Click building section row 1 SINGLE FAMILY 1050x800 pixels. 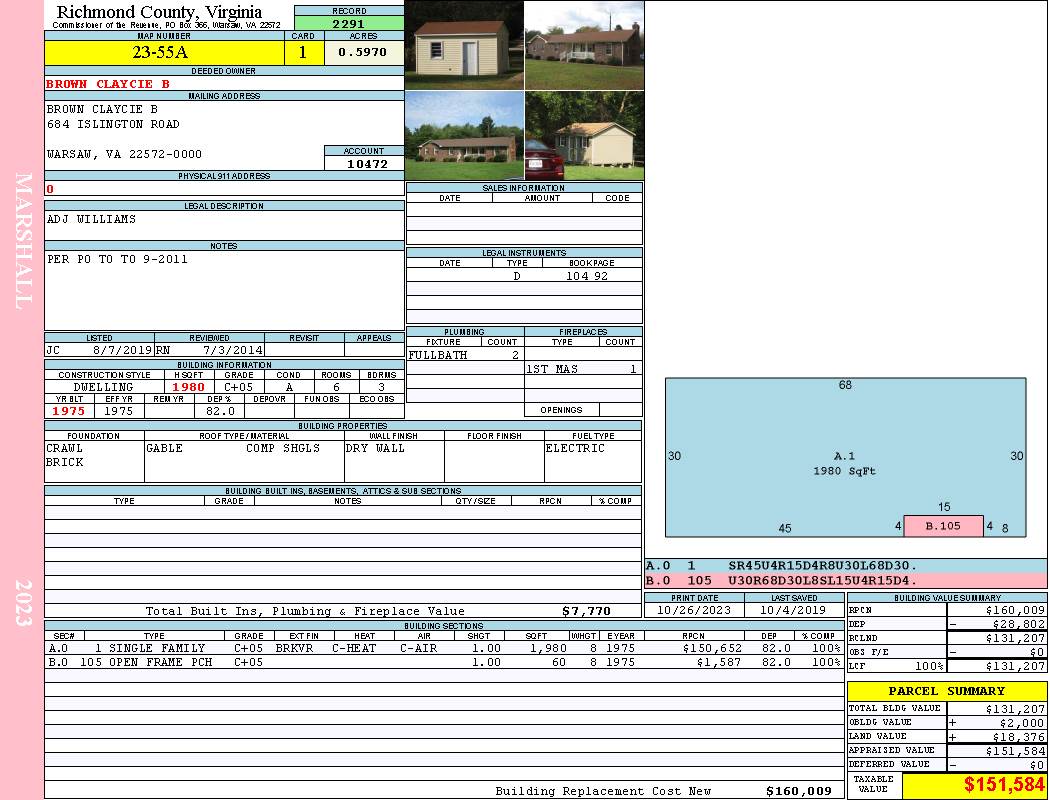point(445,648)
